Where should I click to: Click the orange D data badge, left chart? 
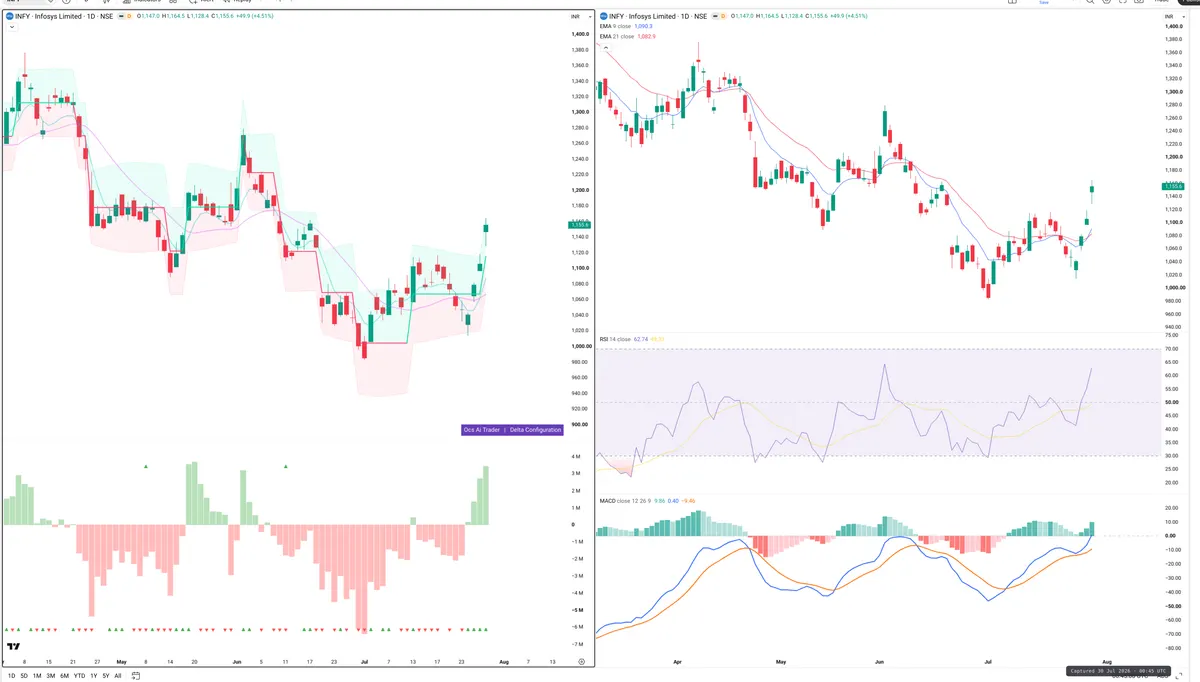pos(127,16)
